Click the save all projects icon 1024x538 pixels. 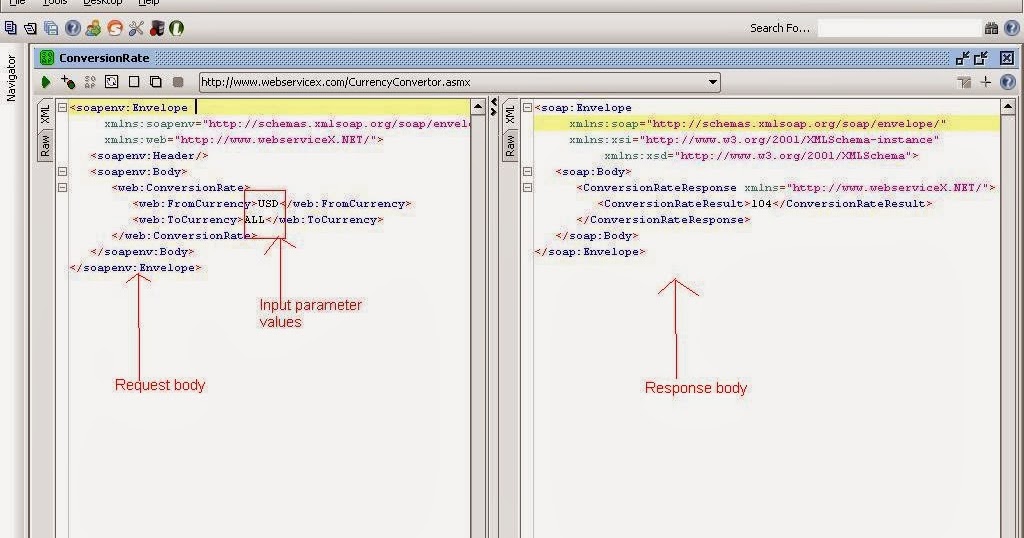click(51, 28)
